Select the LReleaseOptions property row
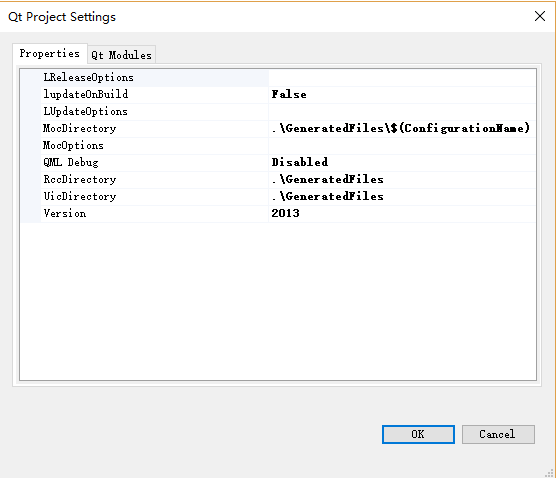This screenshot has height=478, width=556. click(x=278, y=78)
